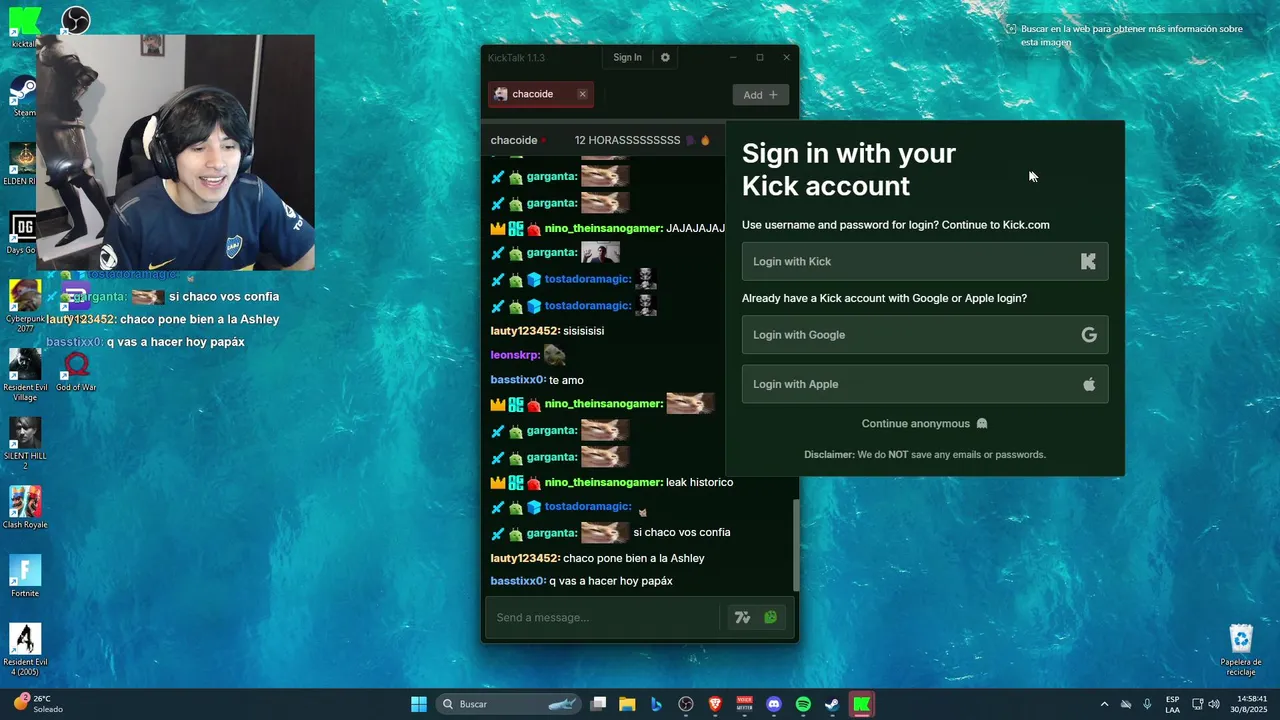This screenshot has height=720, width=1280.
Task: Open kicktalk desktop shortcut
Action: [x=24, y=27]
